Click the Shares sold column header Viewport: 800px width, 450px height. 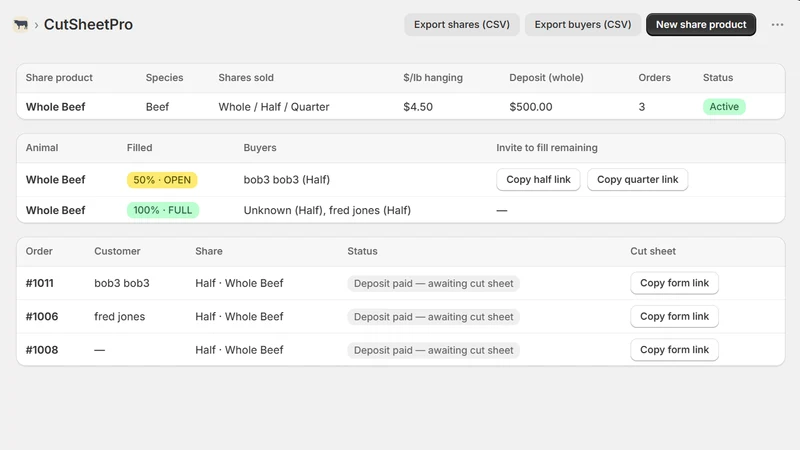pos(246,78)
